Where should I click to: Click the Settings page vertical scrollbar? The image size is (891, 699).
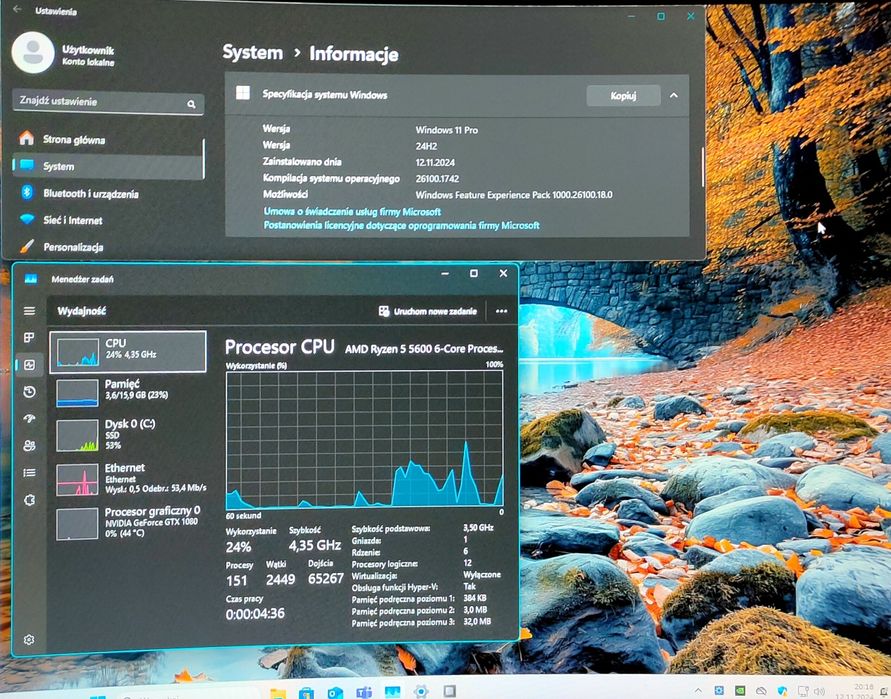pyautogui.click(x=703, y=167)
